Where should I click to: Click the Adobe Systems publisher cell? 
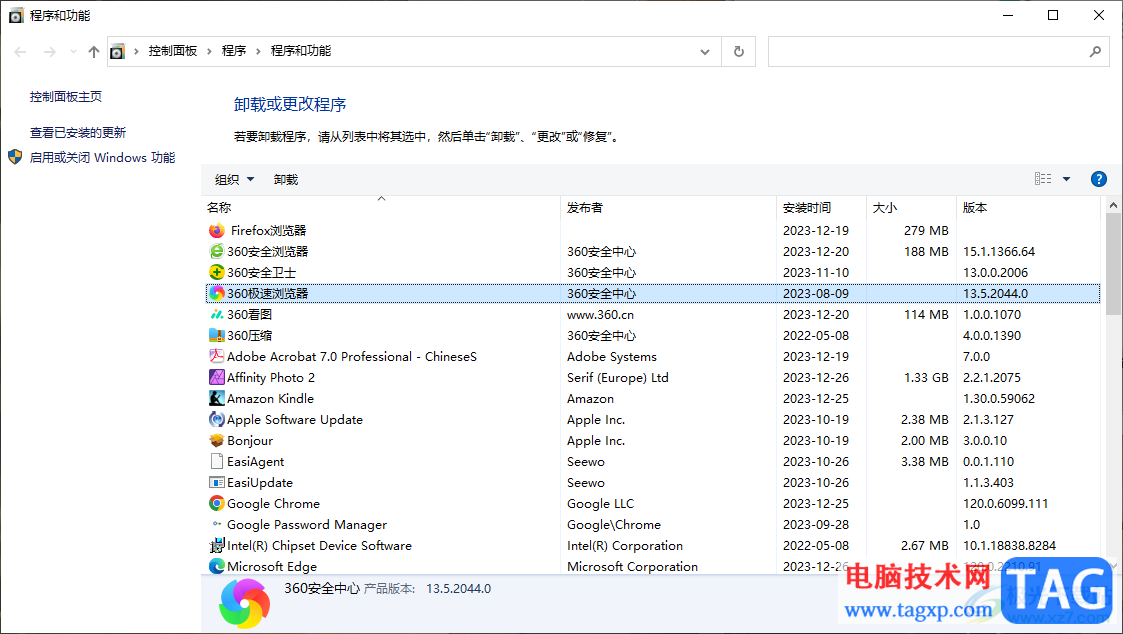point(612,357)
